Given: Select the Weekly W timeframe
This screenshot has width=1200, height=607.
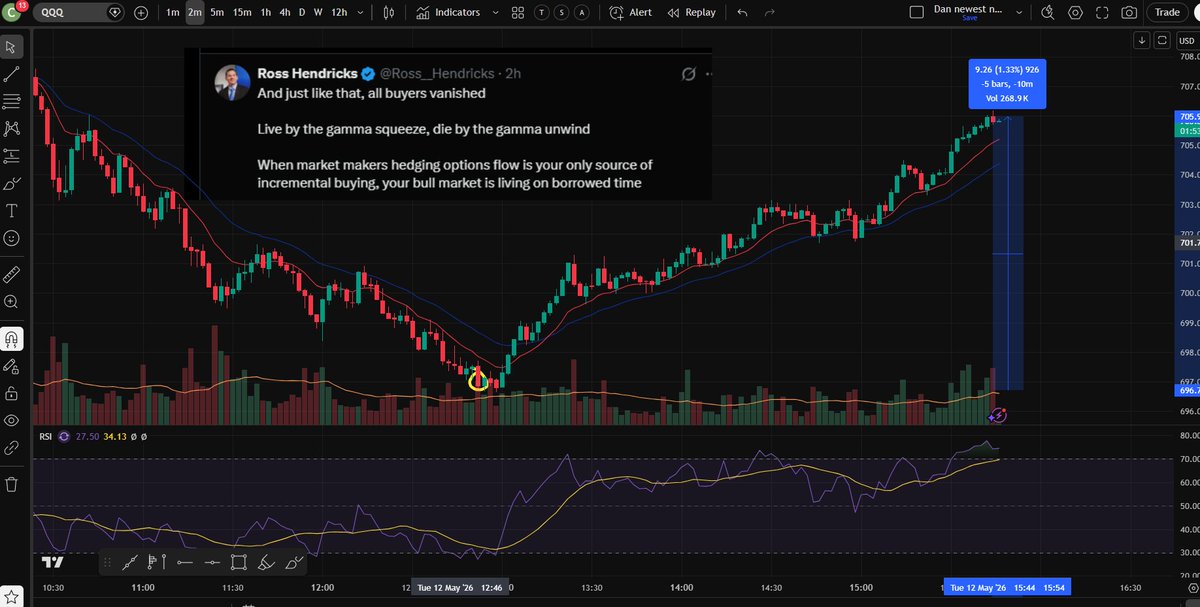Looking at the screenshot, I should coord(318,12).
